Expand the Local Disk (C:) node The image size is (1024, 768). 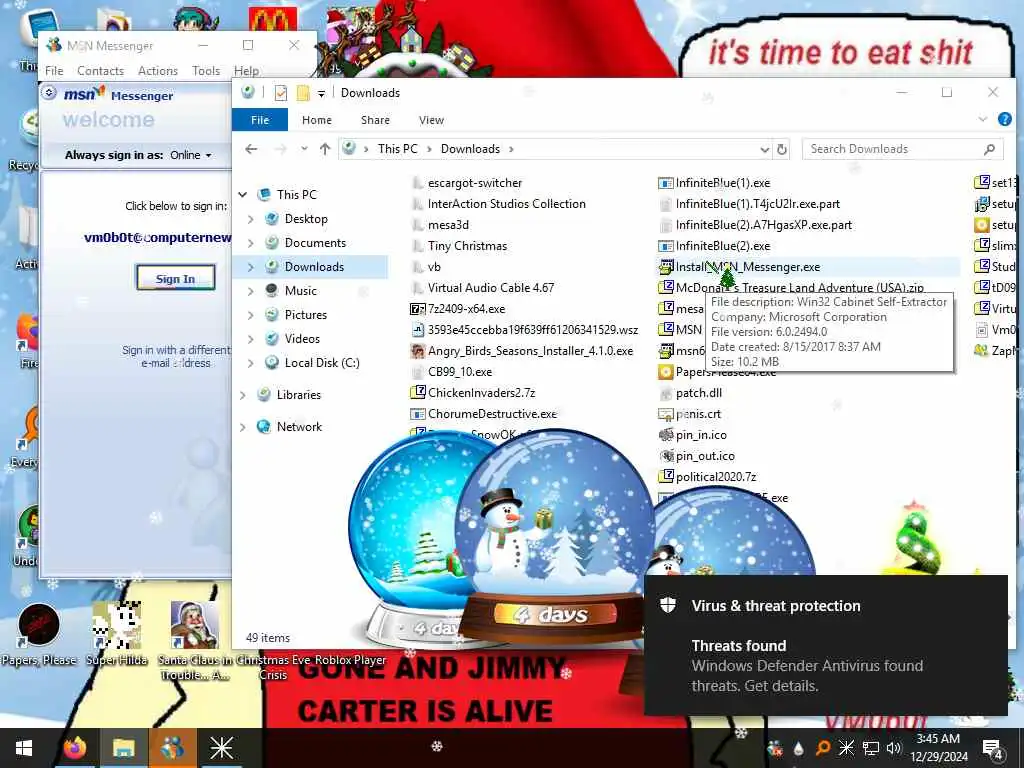coord(251,363)
